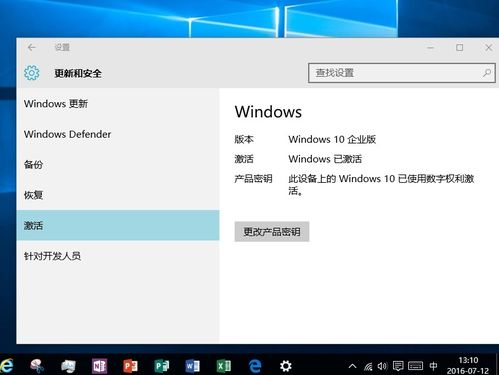The width and height of the screenshot is (499, 375).
Task: Click the 设置 window title text
Action: [62, 47]
